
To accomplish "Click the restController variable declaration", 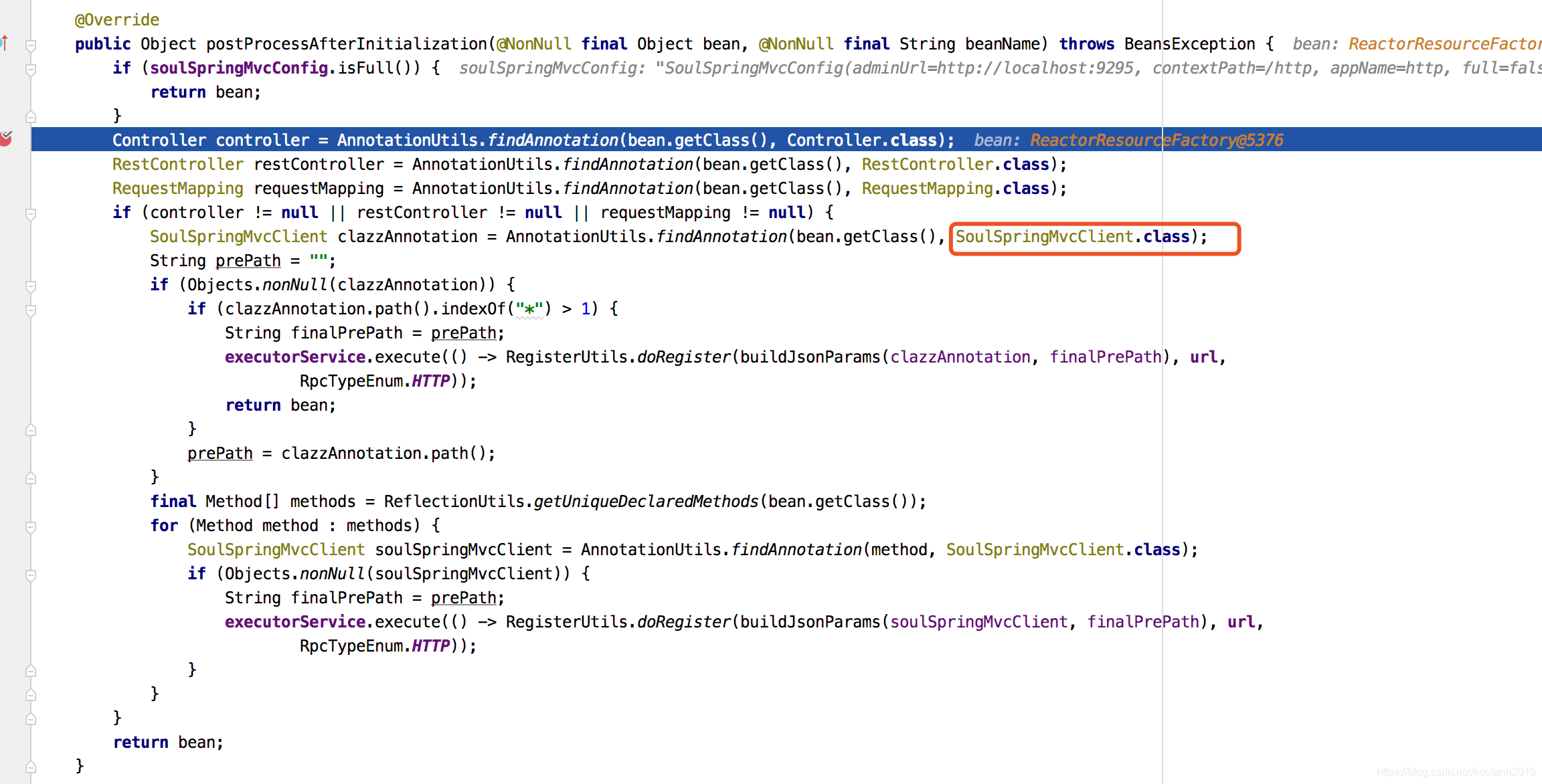I will click(319, 165).
